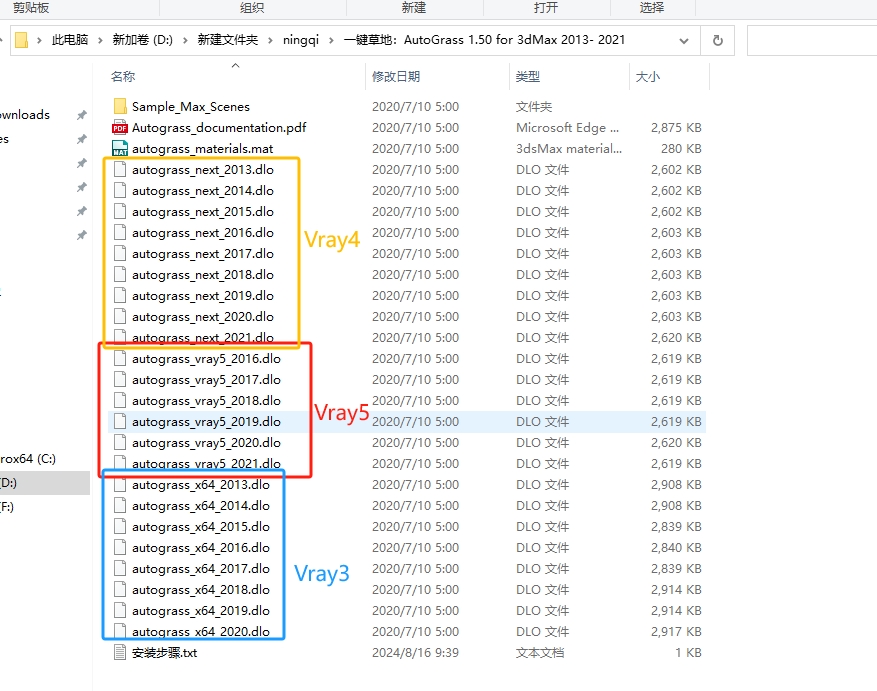Select file autograss_vray5_2021.dlo
877x691 pixels.
pos(206,463)
